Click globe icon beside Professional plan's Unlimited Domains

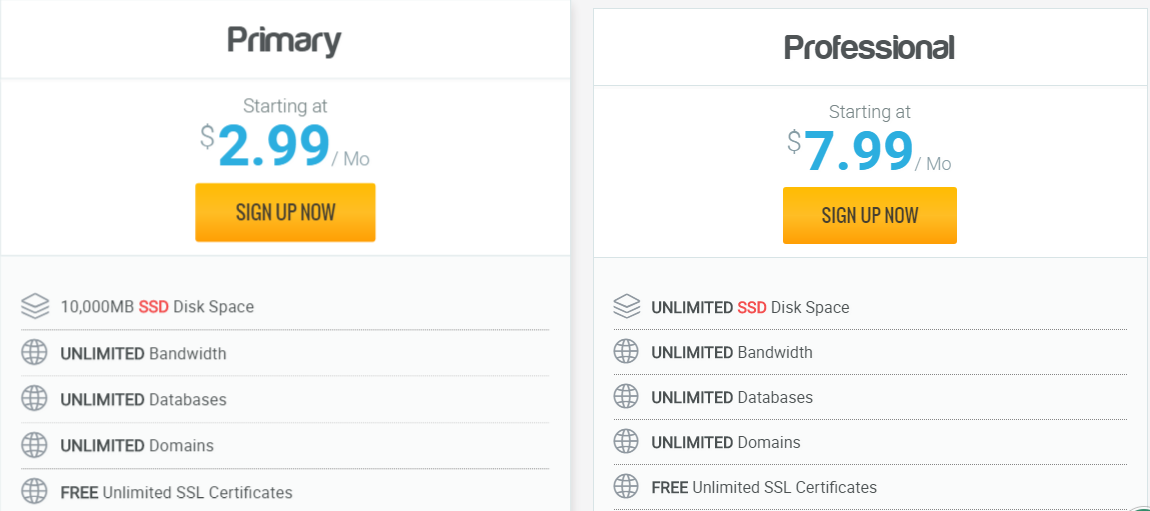tap(627, 442)
